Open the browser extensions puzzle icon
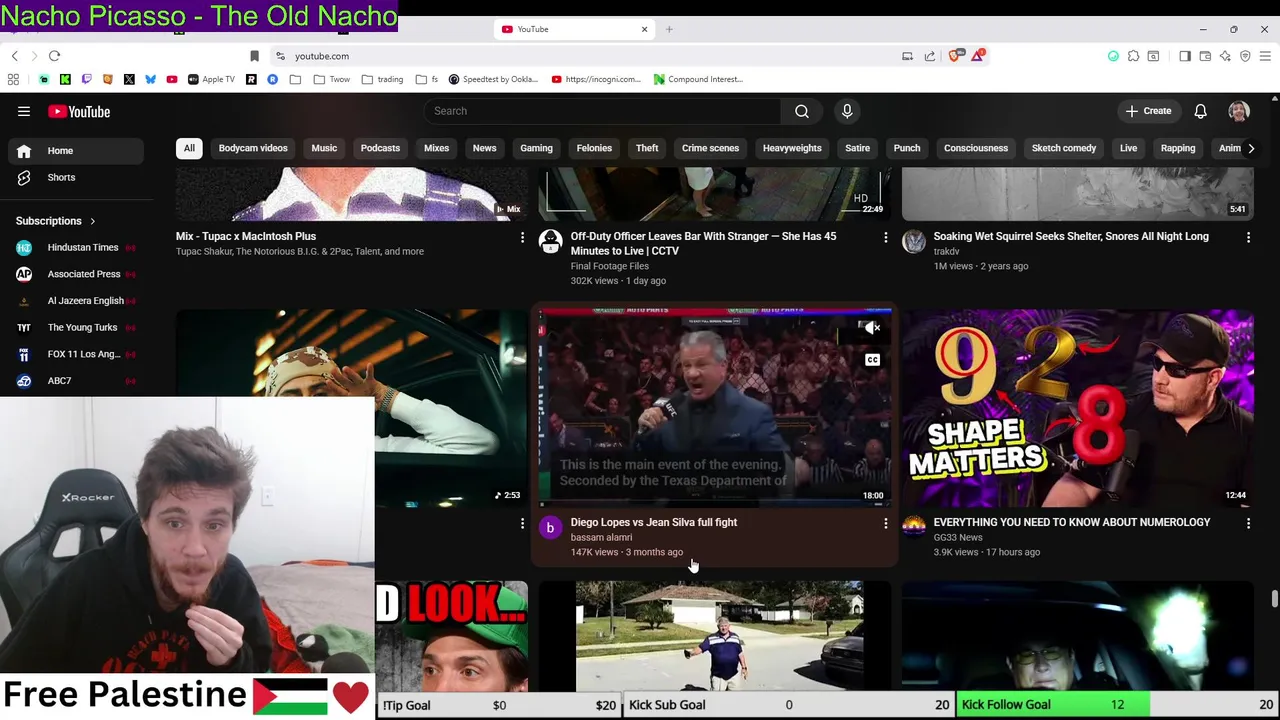Image resolution: width=1280 pixels, height=720 pixels. click(1133, 56)
